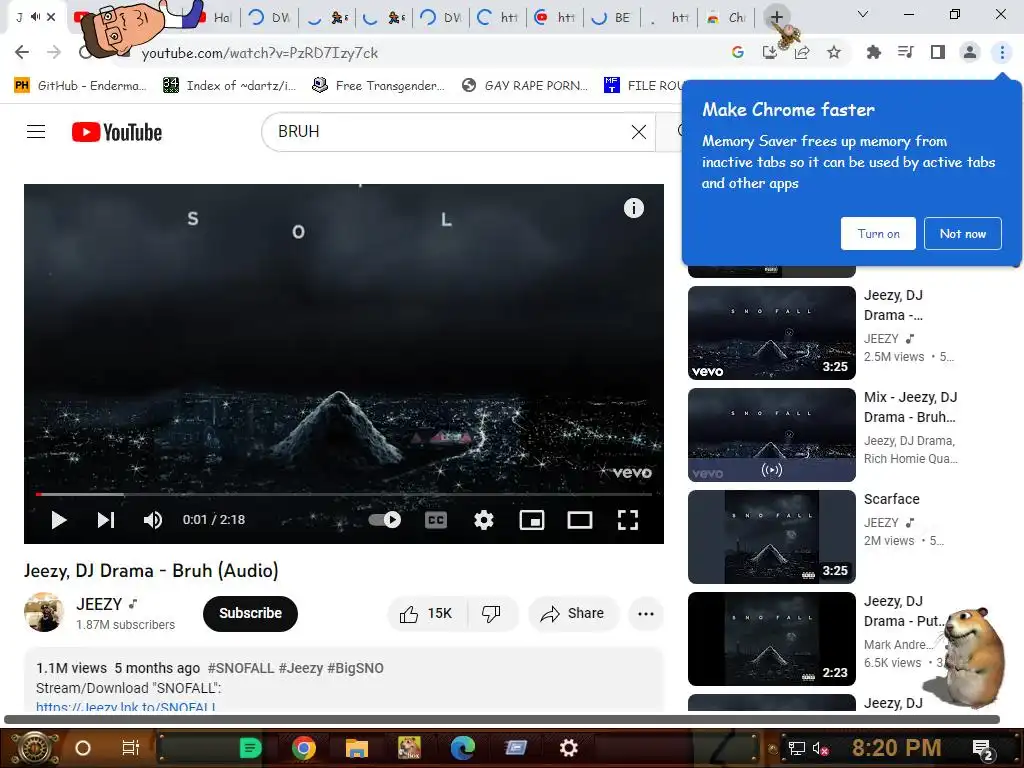The height and width of the screenshot is (768, 1024).
Task: Switch to the BE tab
Action: (x=613, y=18)
